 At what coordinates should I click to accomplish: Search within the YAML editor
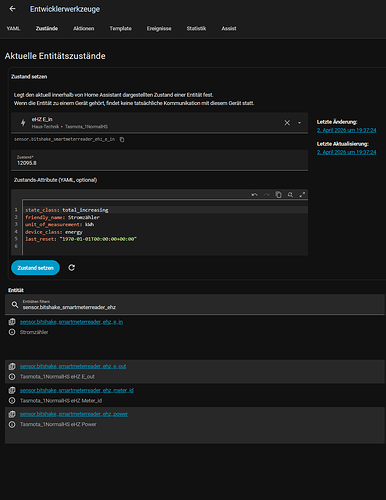coord(290,195)
